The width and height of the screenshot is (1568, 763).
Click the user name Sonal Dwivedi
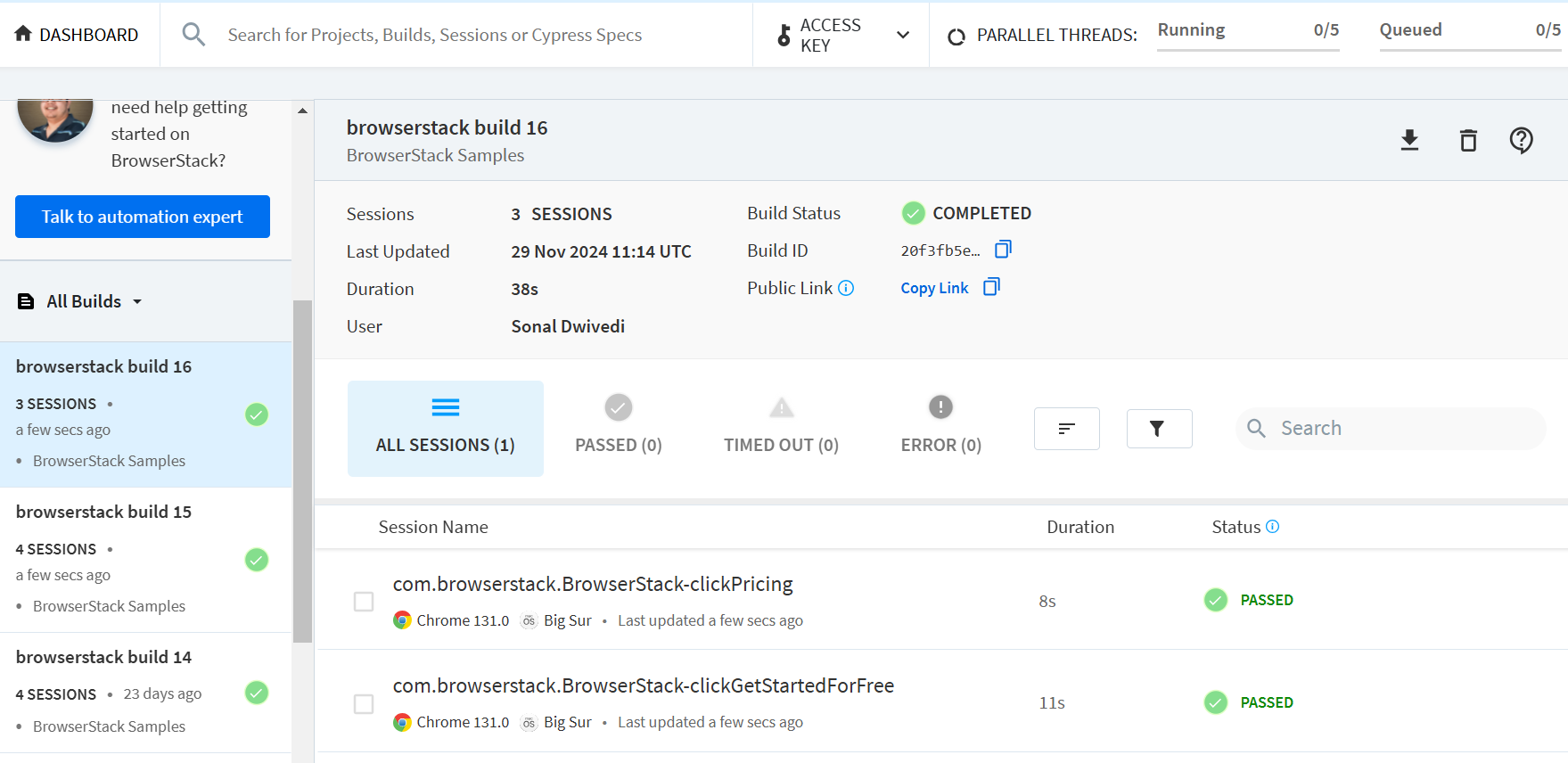(x=568, y=326)
